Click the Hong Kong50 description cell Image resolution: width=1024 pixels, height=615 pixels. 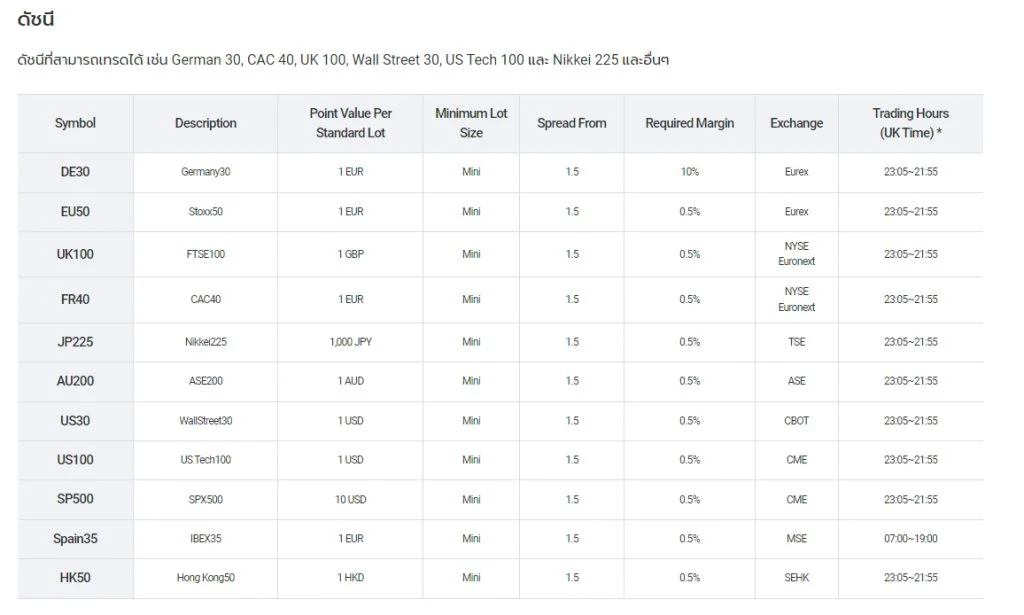[206, 578]
